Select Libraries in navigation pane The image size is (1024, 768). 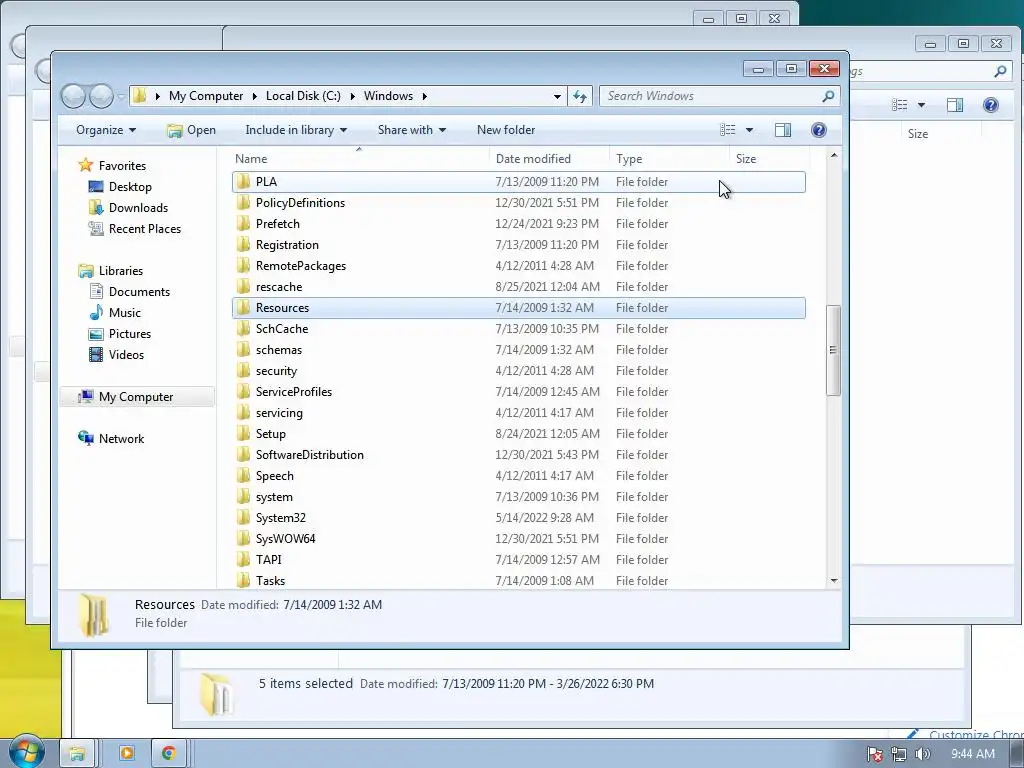[x=121, y=270]
